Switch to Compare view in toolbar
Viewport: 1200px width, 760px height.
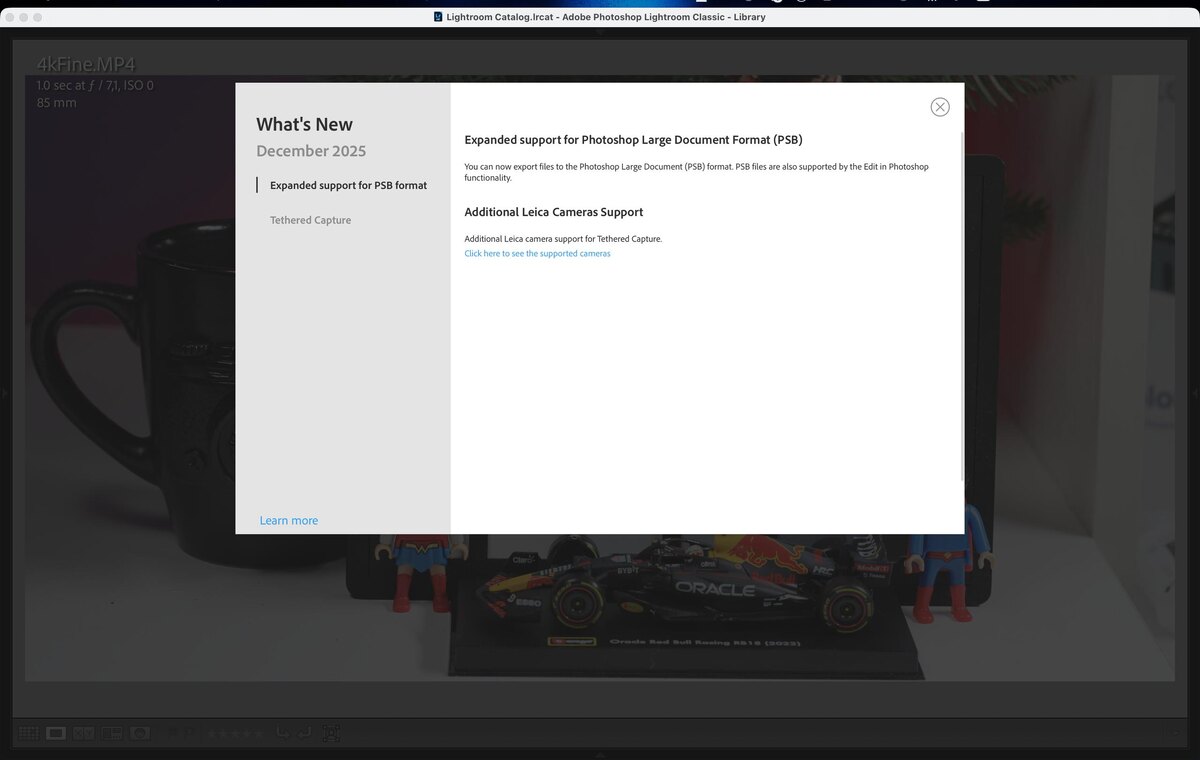point(84,733)
